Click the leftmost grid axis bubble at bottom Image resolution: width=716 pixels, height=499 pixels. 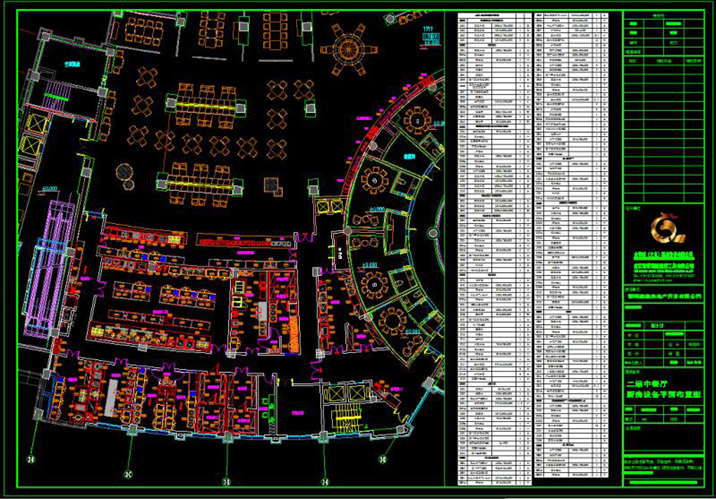pos(30,460)
